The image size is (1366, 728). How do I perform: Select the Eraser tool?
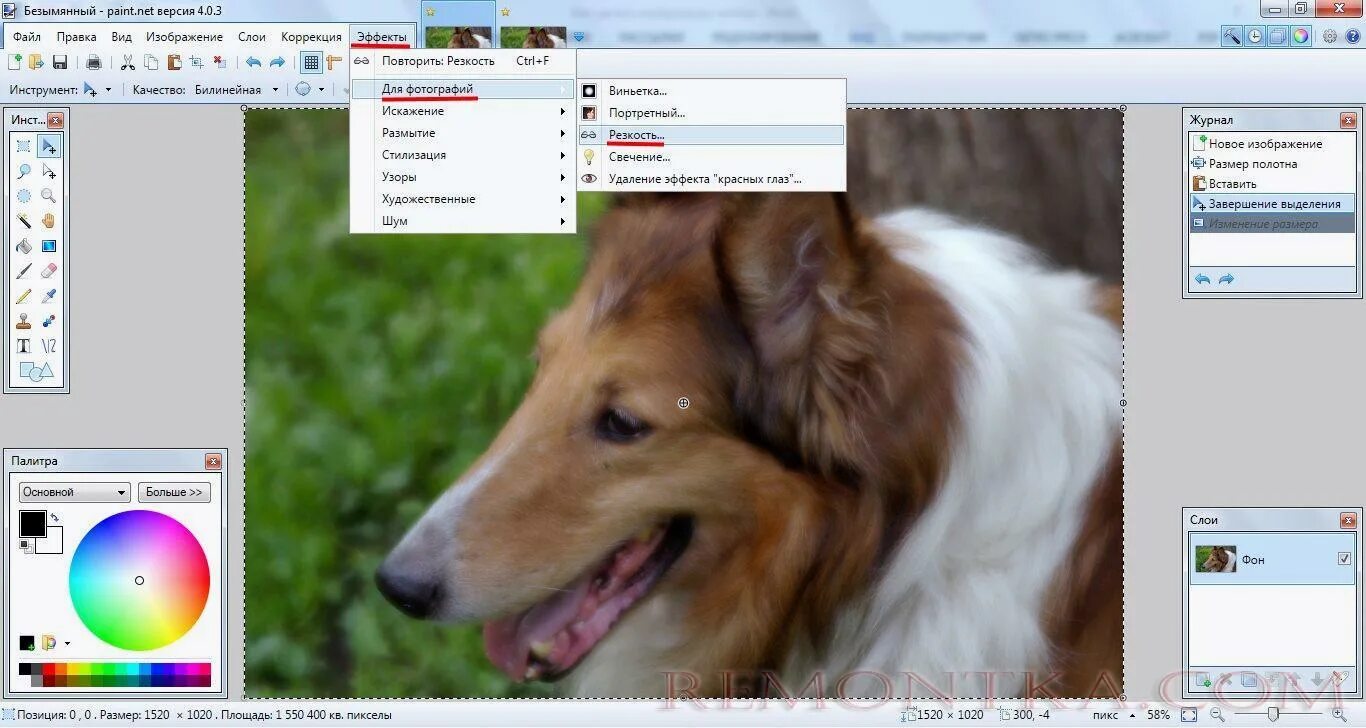pos(49,271)
